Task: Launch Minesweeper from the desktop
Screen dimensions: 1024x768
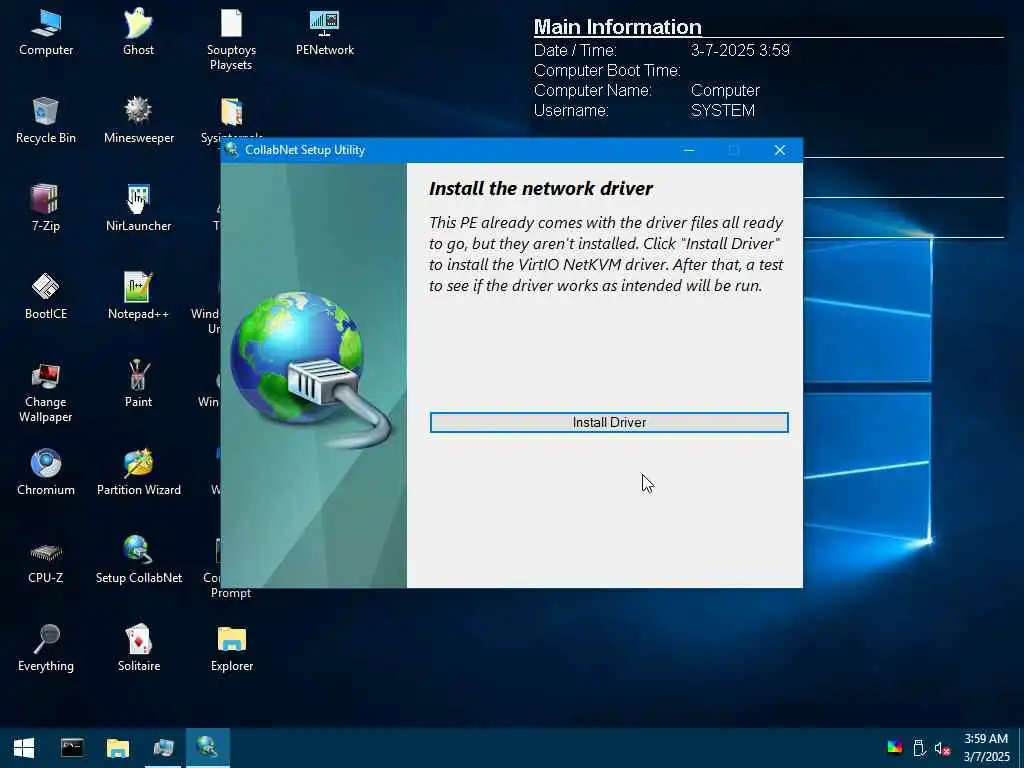Action: [x=138, y=121]
